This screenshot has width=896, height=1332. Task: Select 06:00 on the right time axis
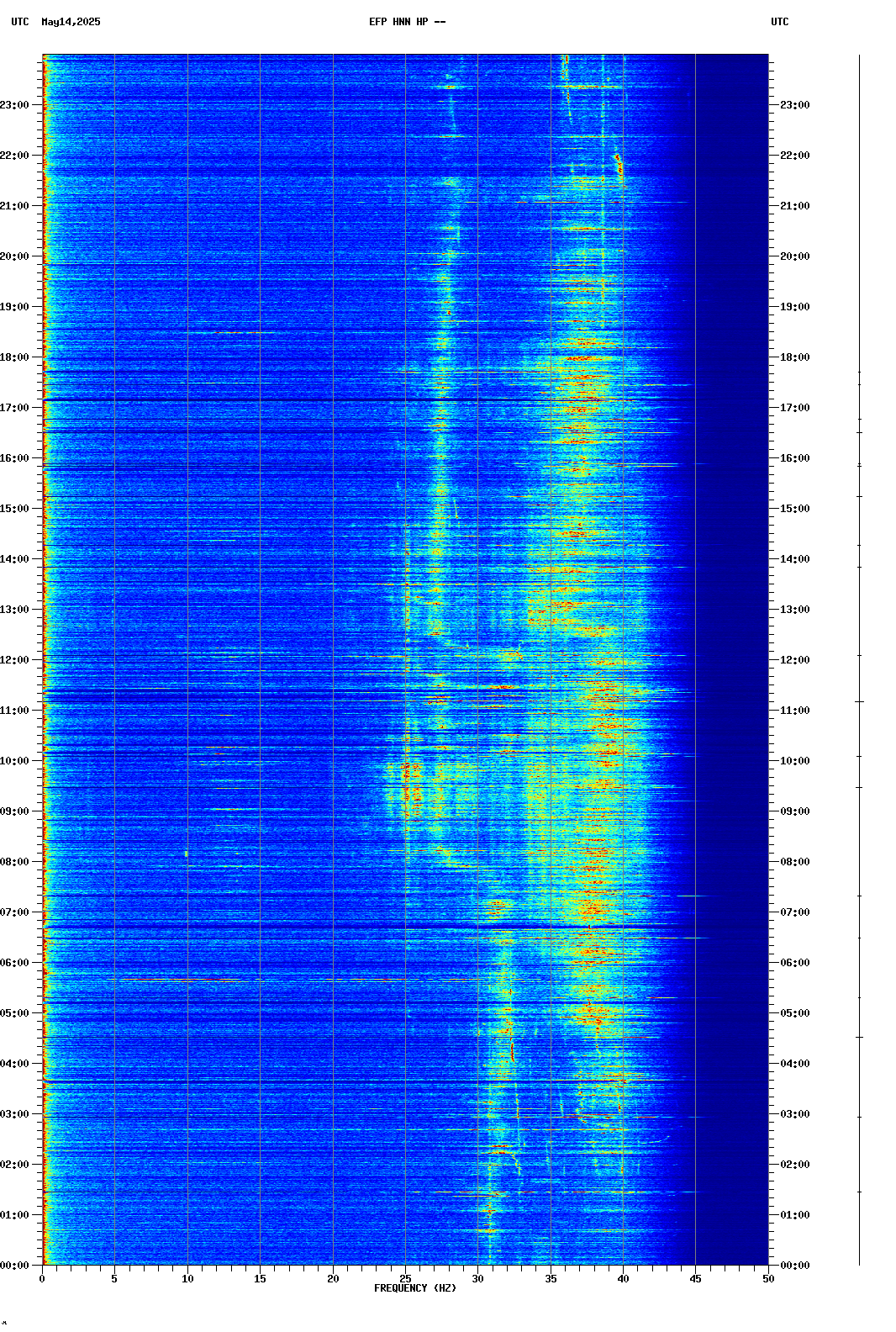795,963
